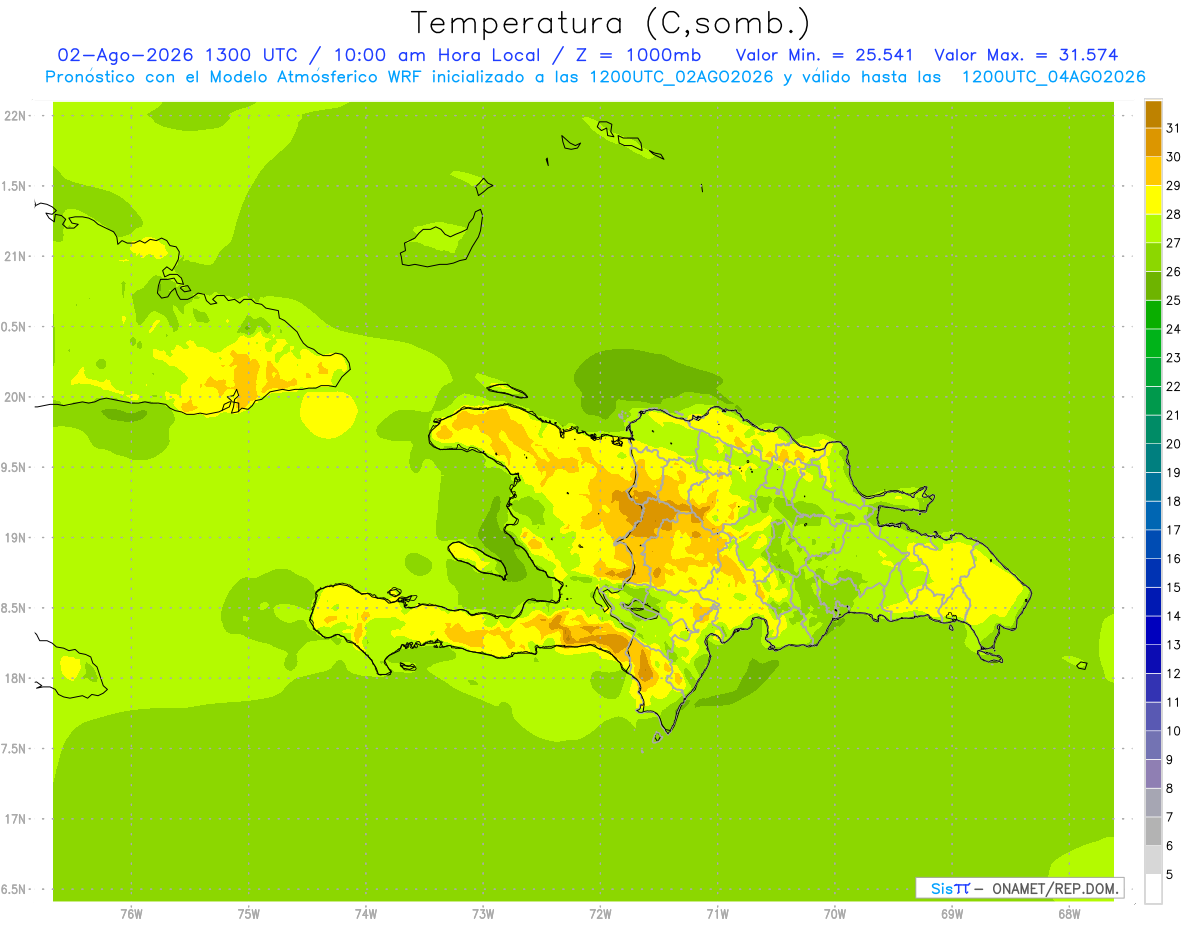The height and width of the screenshot is (927, 1200).
Task: Click the legend value '6'
Action: pyautogui.click(x=1169, y=846)
